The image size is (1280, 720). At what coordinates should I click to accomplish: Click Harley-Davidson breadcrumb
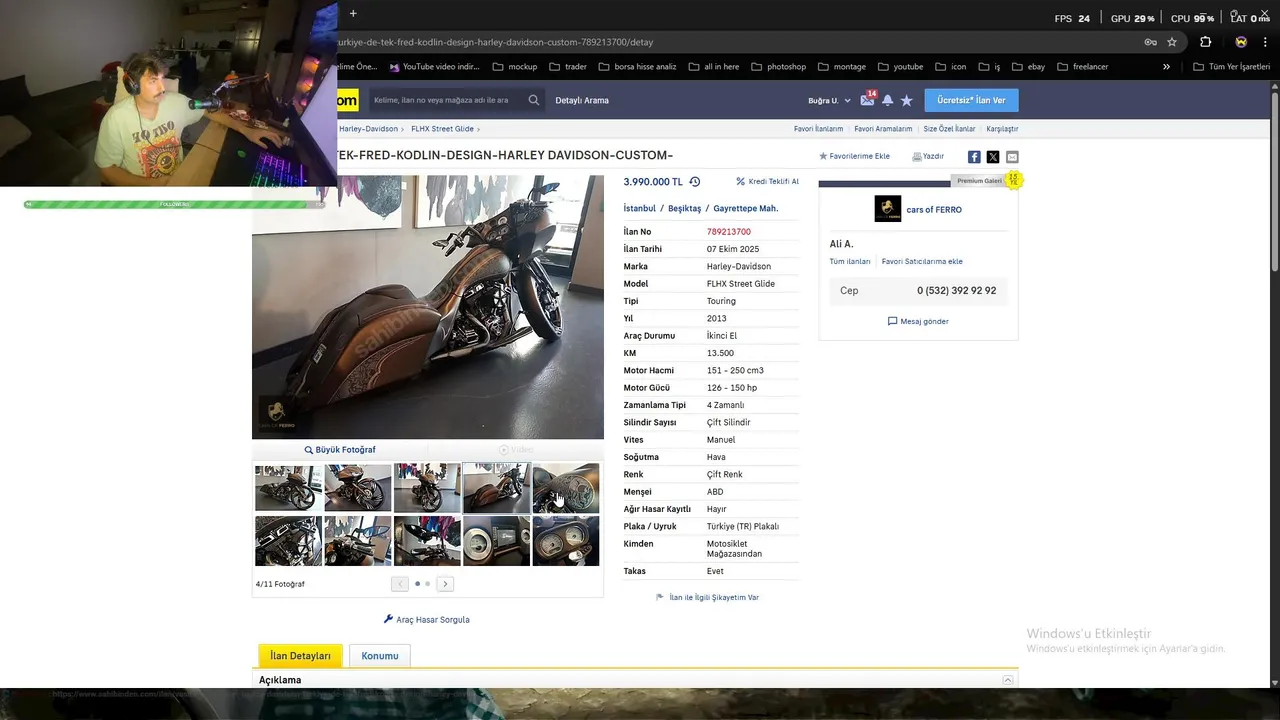368,129
